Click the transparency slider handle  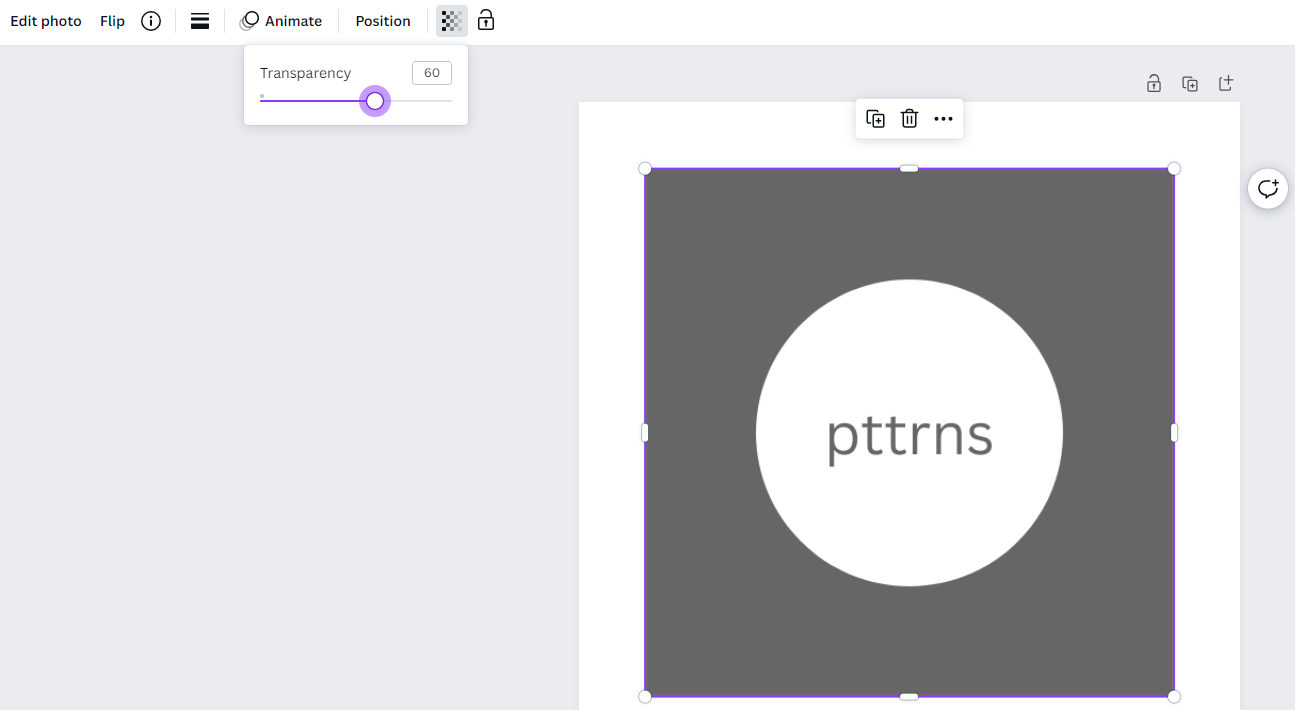pyautogui.click(x=375, y=101)
